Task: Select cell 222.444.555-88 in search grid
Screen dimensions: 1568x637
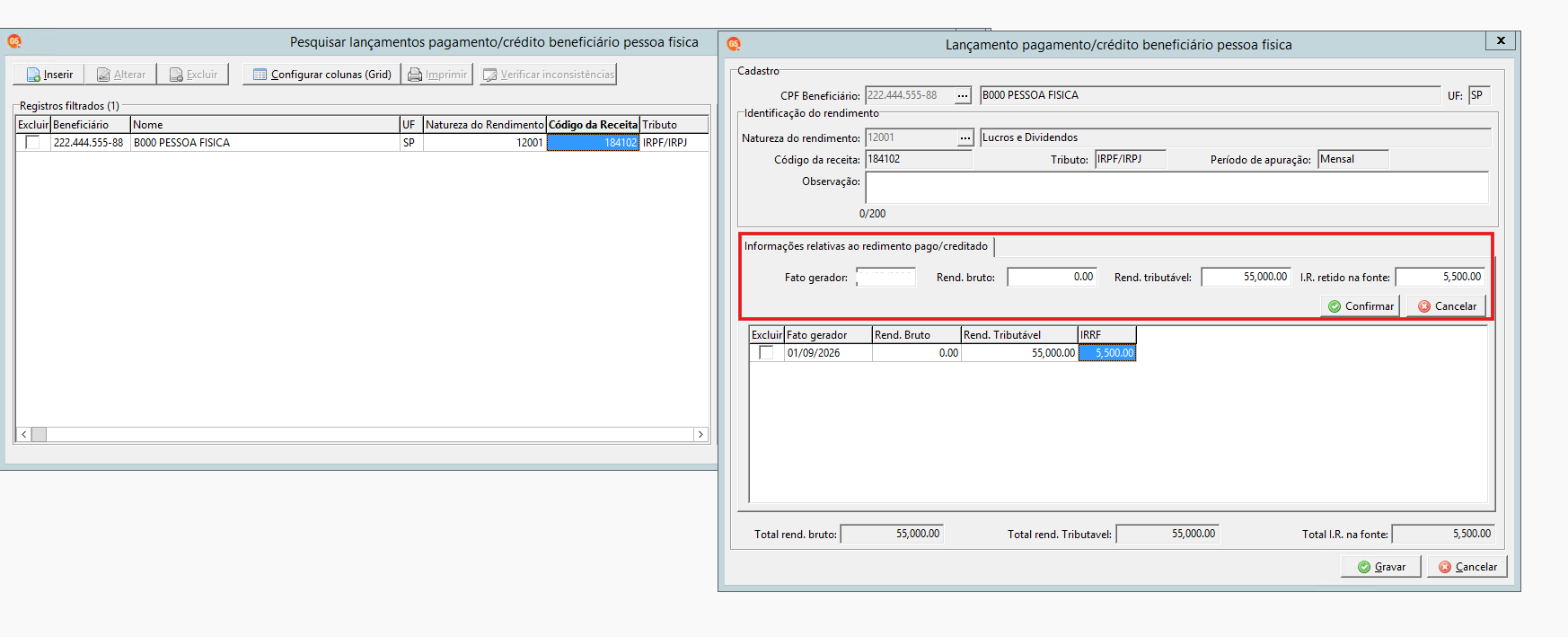Action: tap(90, 143)
